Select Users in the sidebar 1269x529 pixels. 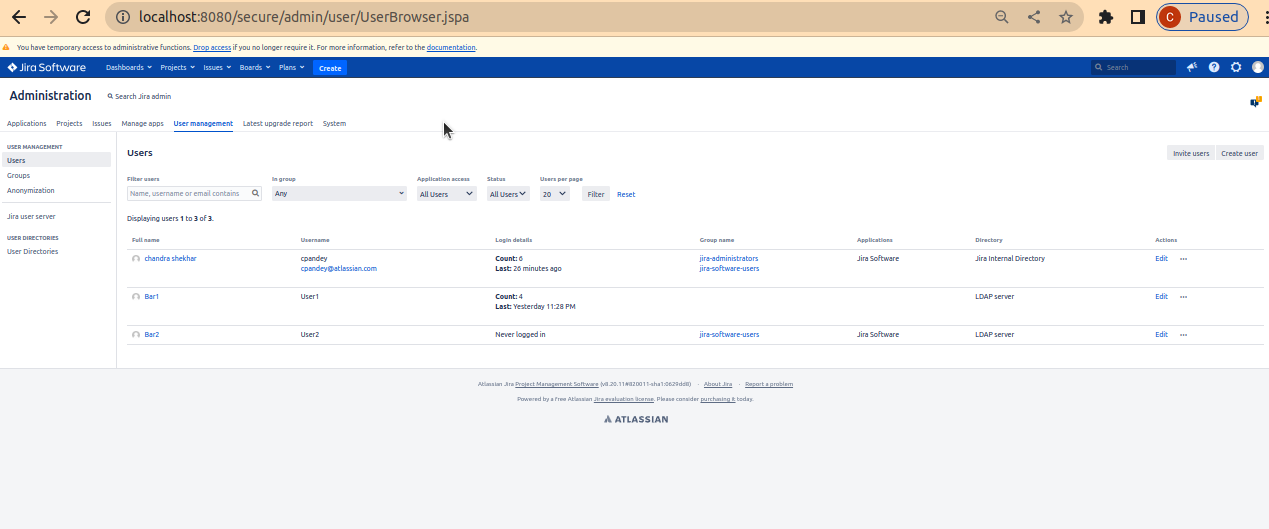[x=56, y=160]
